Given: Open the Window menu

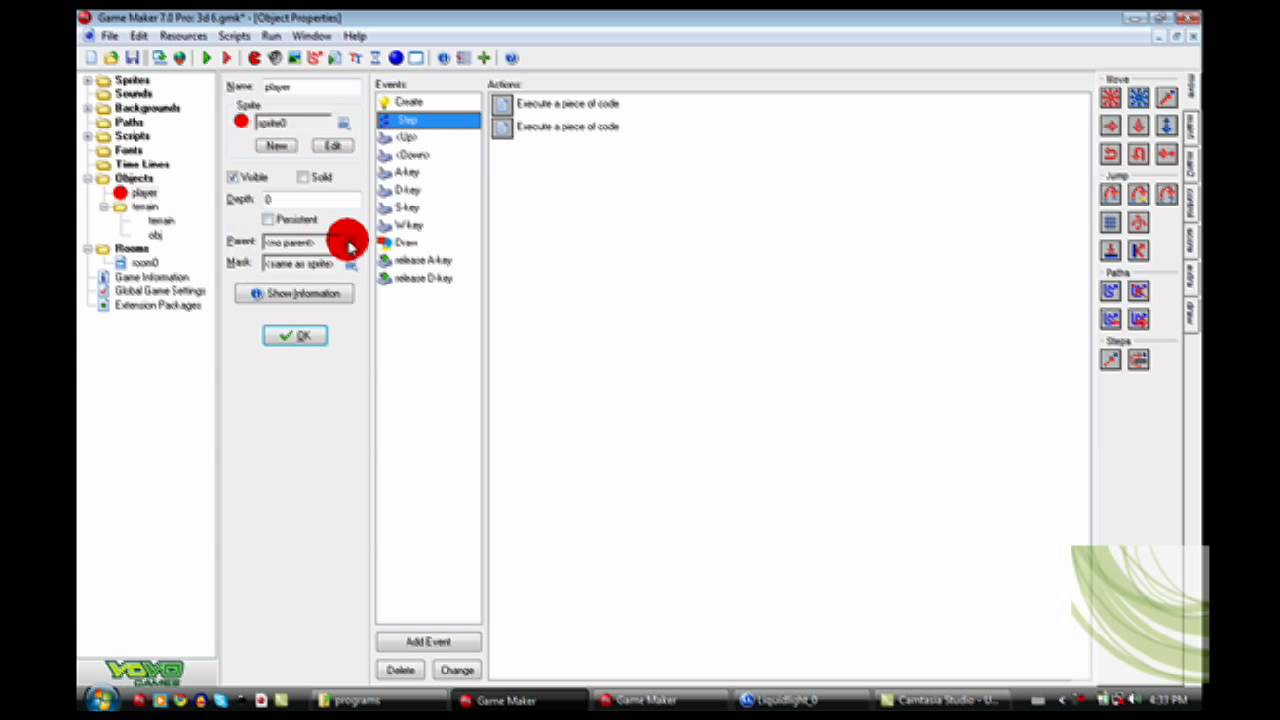Looking at the screenshot, I should (311, 36).
